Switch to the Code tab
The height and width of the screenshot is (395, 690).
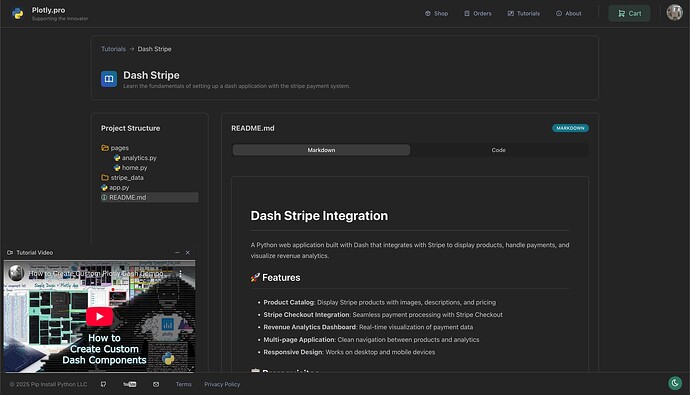click(x=499, y=150)
